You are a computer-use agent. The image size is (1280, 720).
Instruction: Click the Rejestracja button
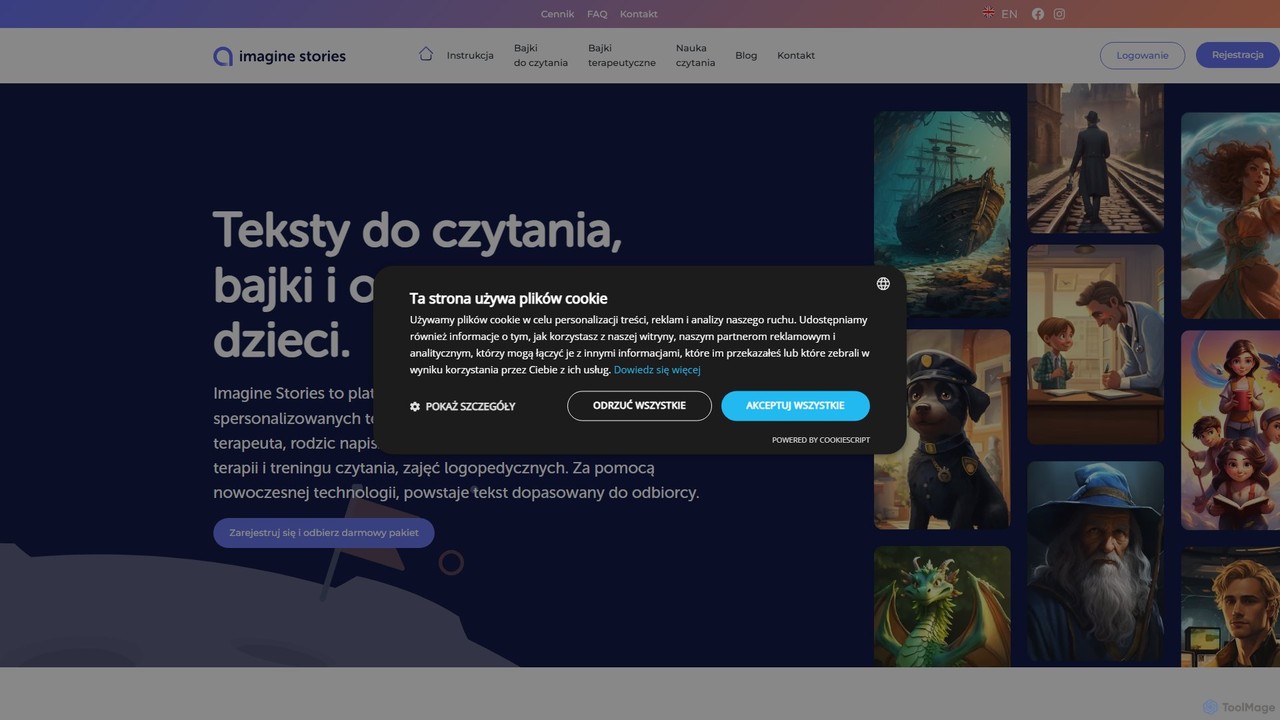pyautogui.click(x=1238, y=55)
